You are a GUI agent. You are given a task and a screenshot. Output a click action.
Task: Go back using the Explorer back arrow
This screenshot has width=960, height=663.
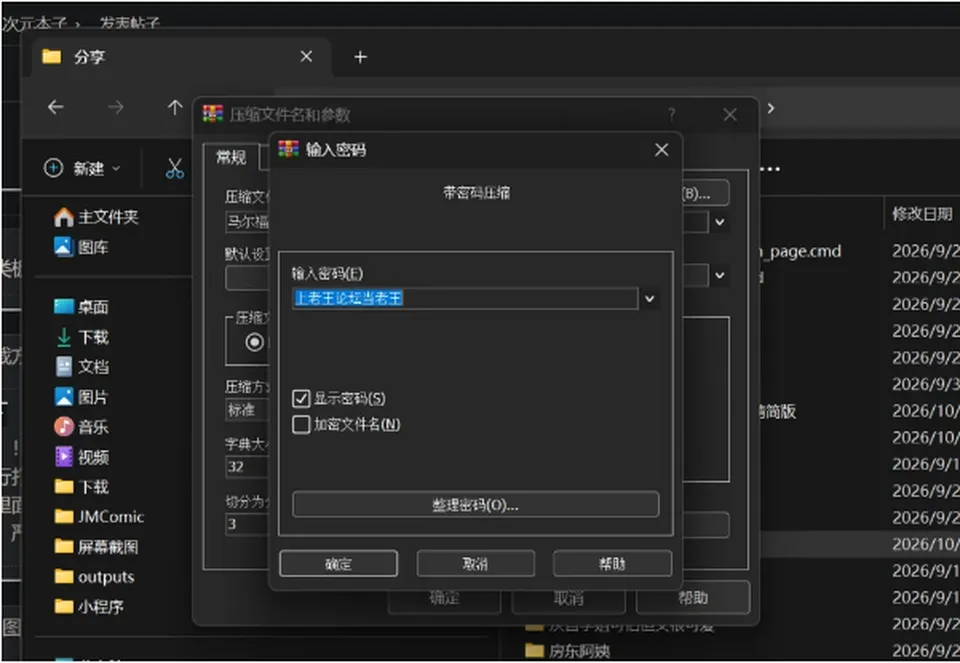pos(56,107)
